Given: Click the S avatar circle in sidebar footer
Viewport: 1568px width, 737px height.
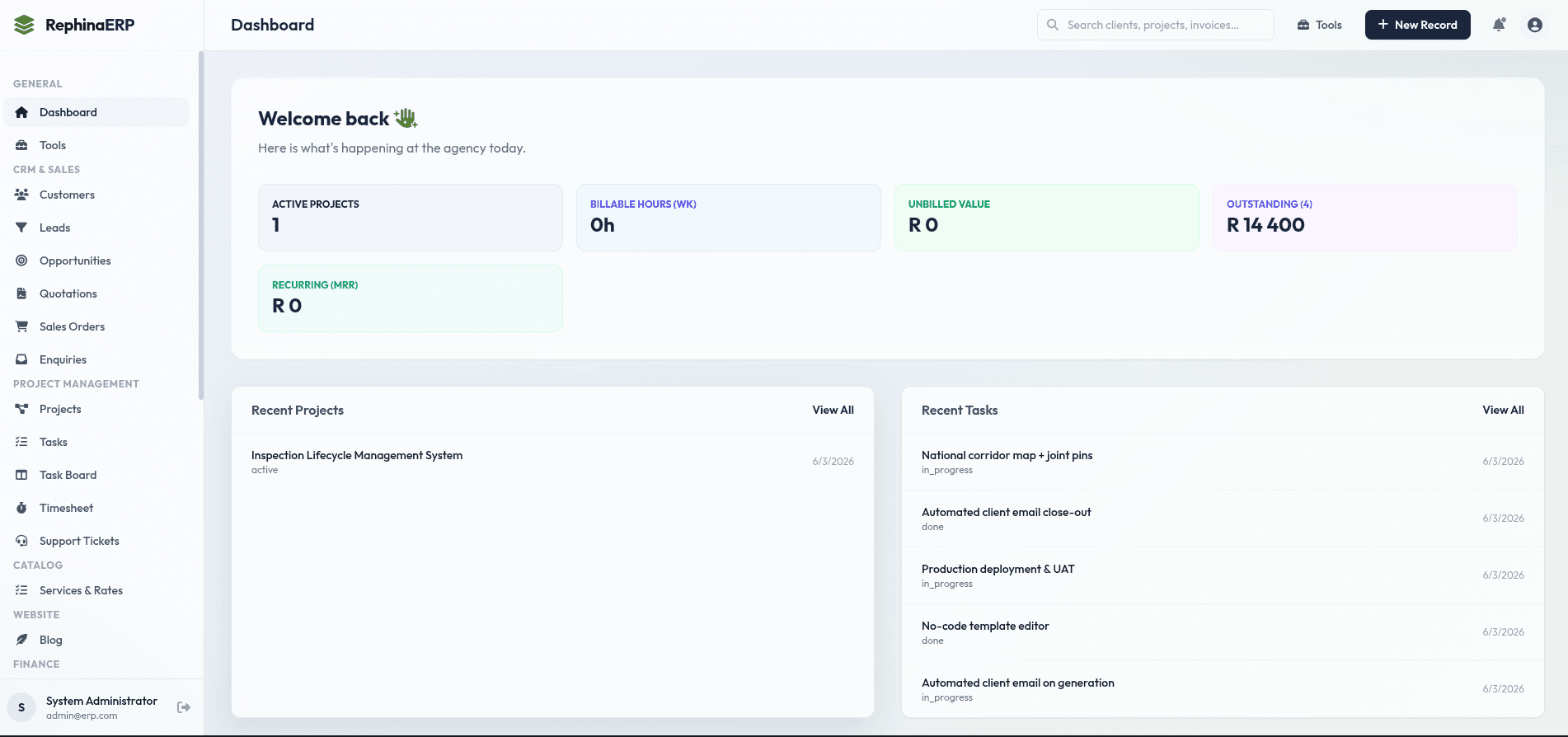Looking at the screenshot, I should (21, 707).
